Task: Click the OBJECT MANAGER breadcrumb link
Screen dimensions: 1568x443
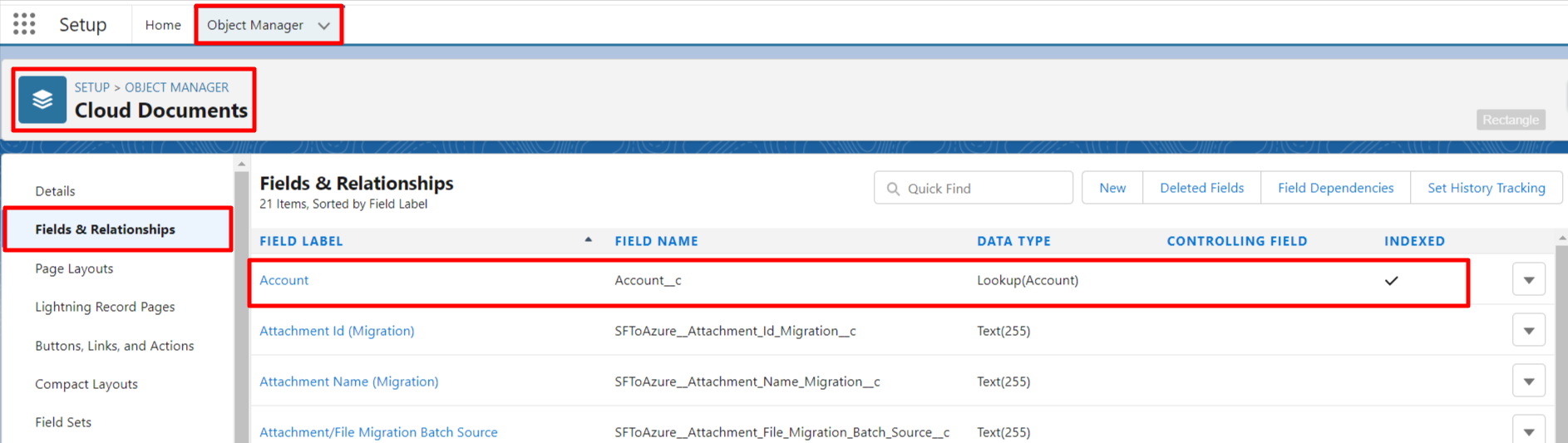Action: [176, 87]
